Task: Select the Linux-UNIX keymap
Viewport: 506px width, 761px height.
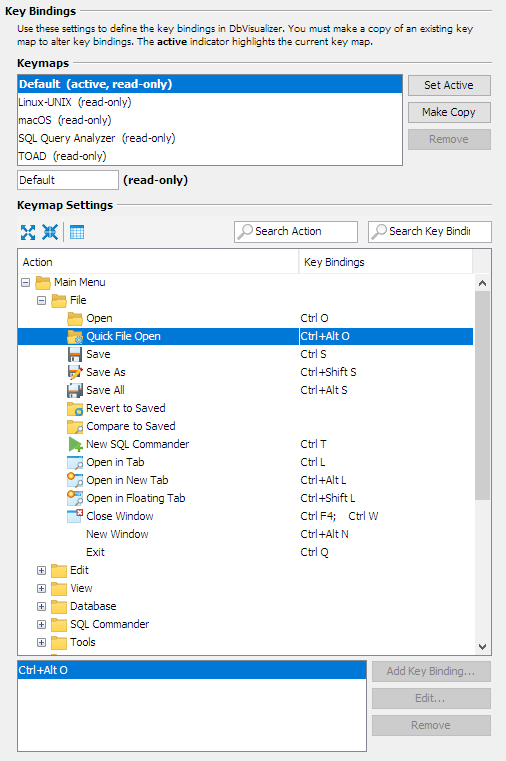Action: coord(210,102)
